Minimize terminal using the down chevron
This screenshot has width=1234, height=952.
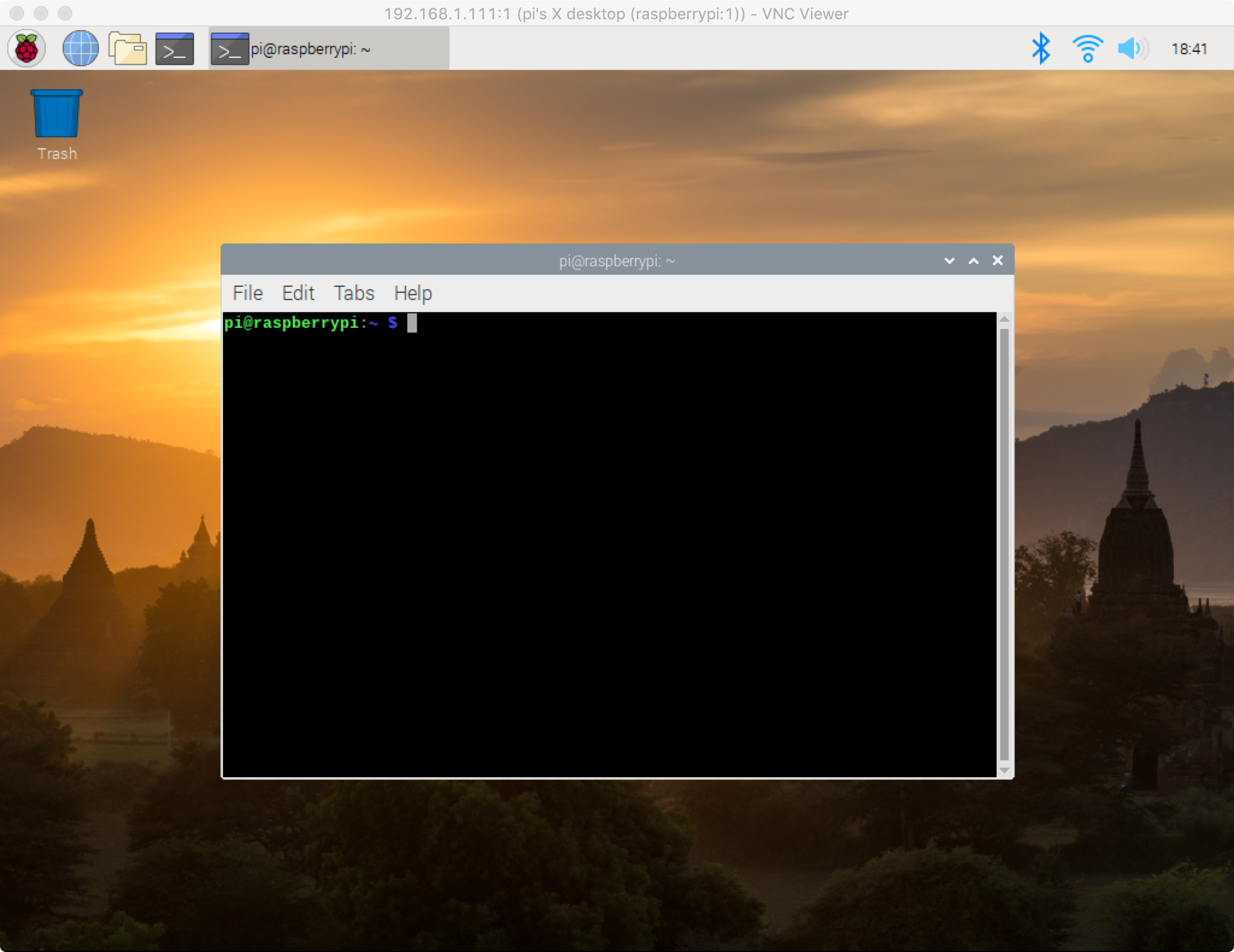(x=950, y=260)
